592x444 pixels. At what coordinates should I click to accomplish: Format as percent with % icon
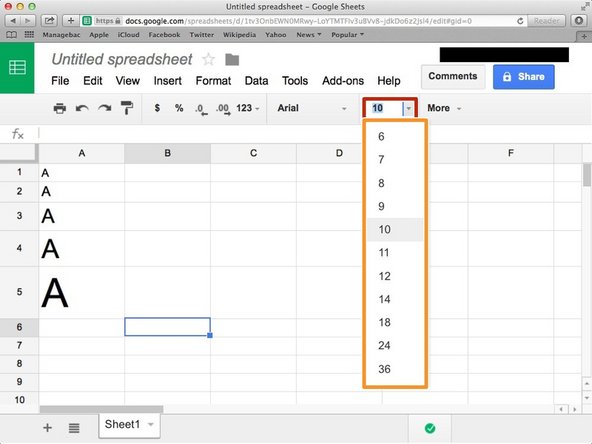pyautogui.click(x=179, y=108)
